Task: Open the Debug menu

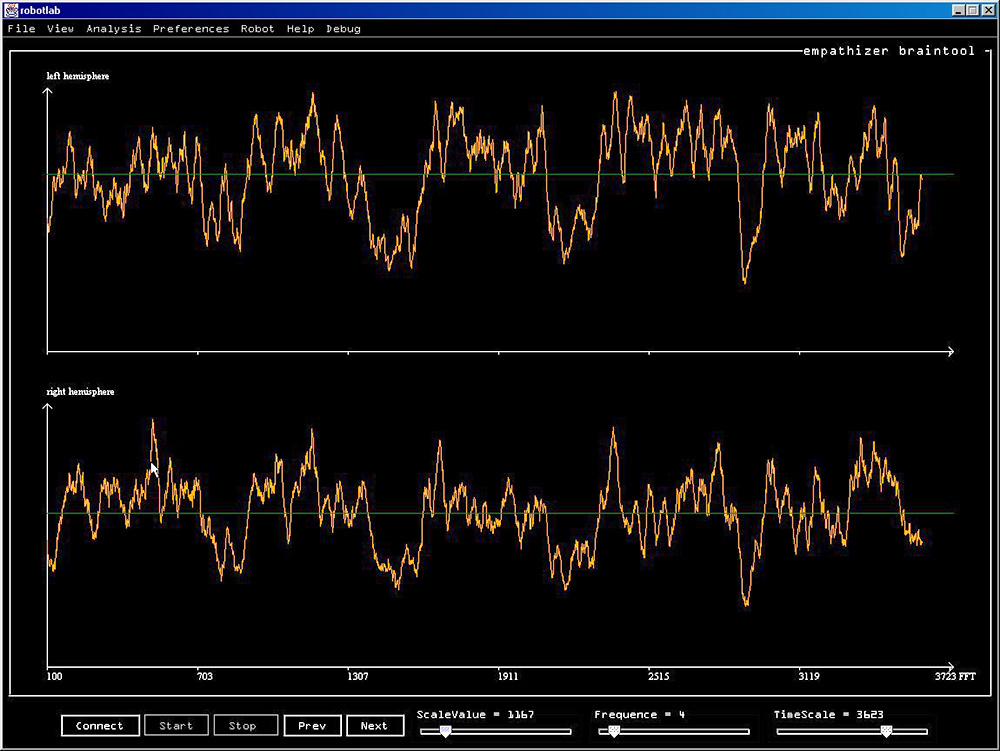Action: 343,29
